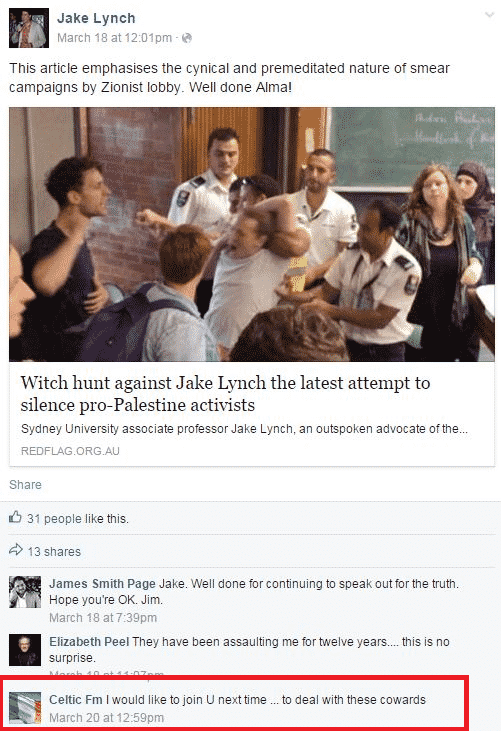Click the Share link under the post

[x=25, y=485]
